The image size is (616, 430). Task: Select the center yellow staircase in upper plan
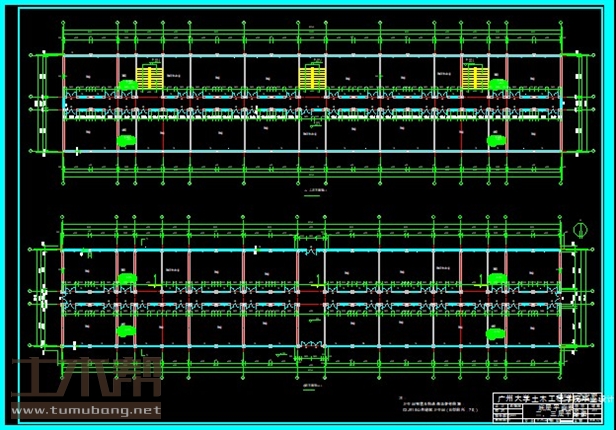[312, 78]
